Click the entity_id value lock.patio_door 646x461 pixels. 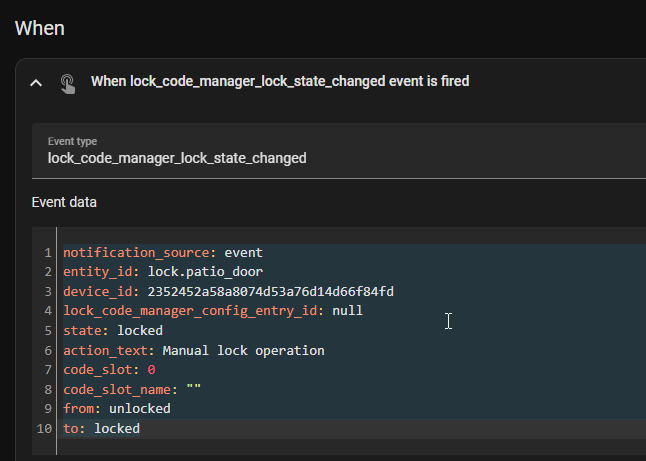205,272
